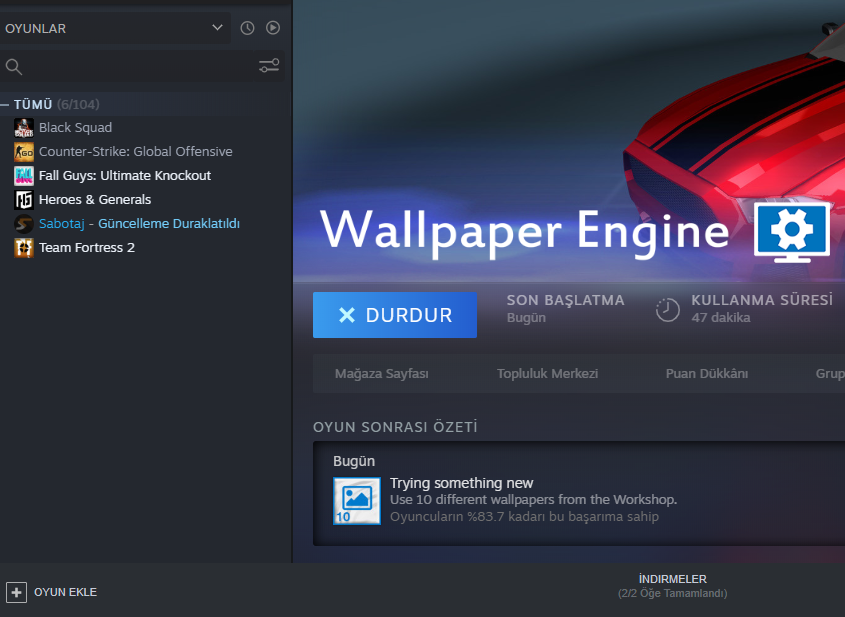Click the CS:GO game icon
The width and height of the screenshot is (845, 617).
coord(24,152)
